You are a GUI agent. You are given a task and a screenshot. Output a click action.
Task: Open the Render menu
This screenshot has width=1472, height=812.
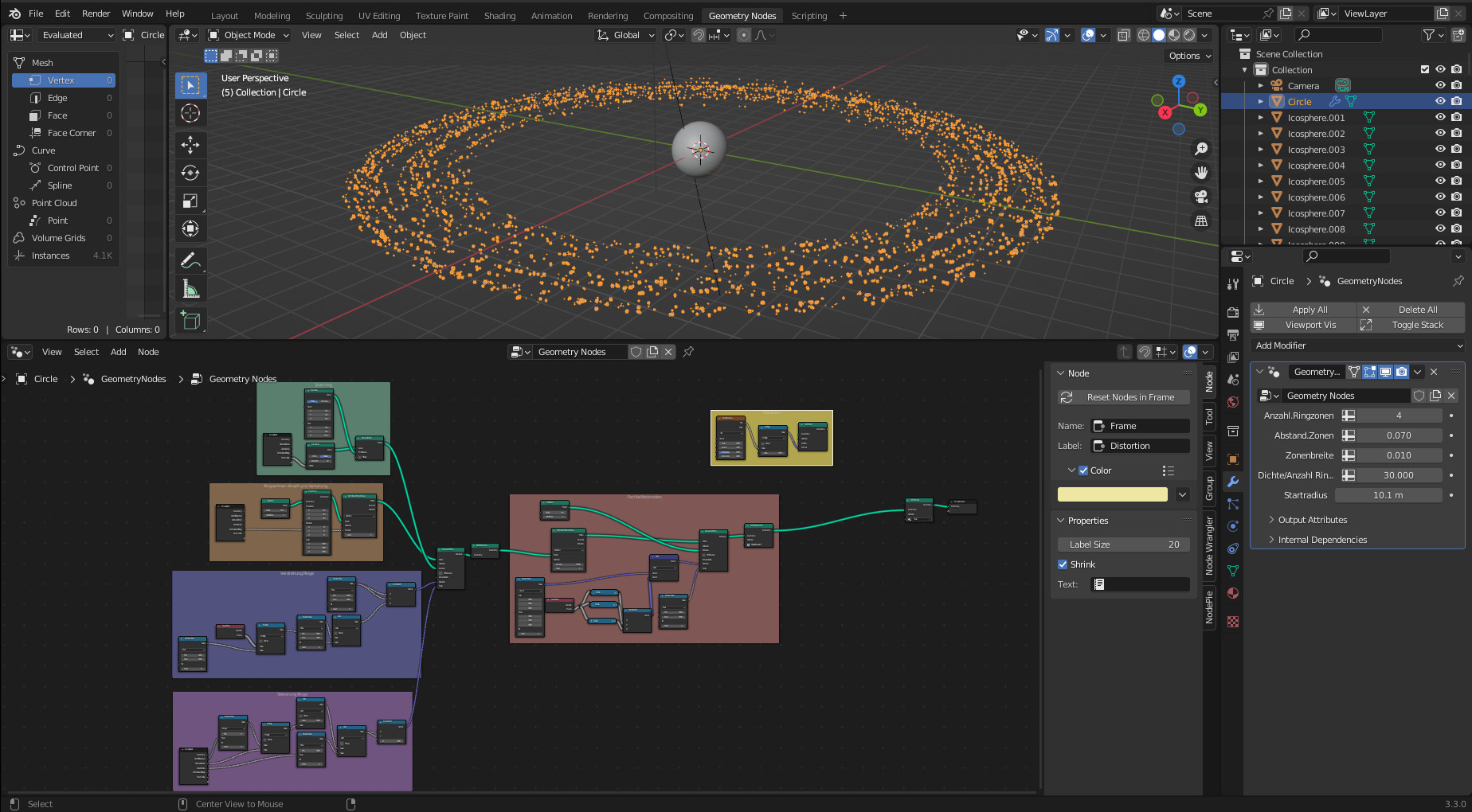click(96, 14)
